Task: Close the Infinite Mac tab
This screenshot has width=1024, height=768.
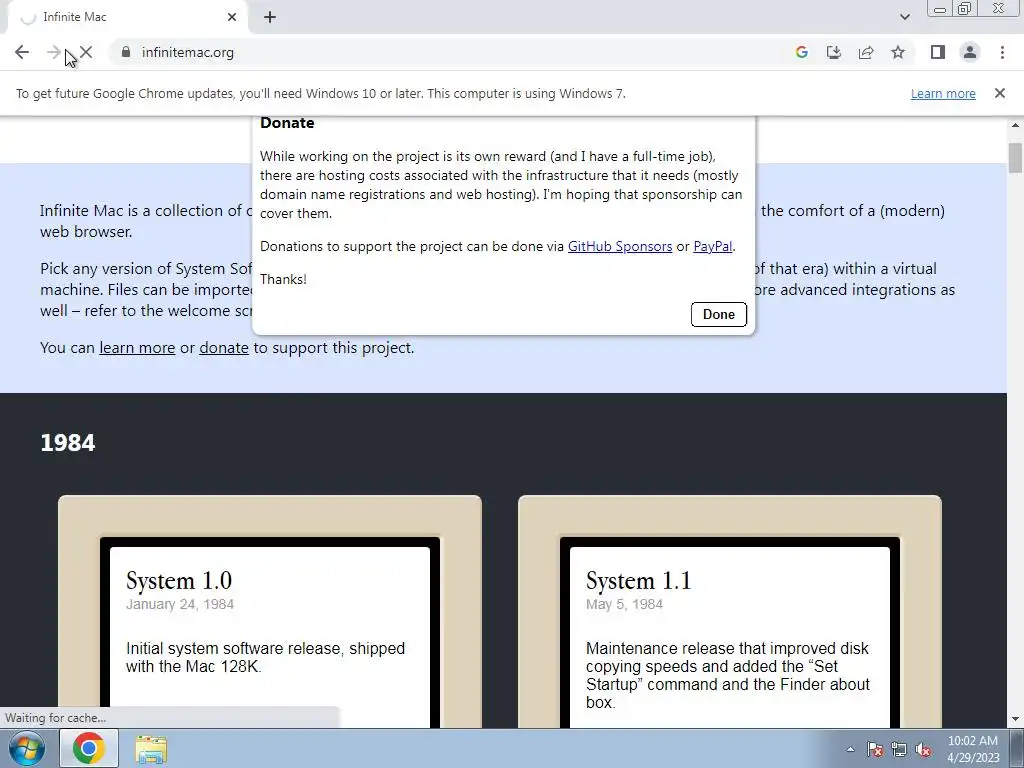Action: 232,17
